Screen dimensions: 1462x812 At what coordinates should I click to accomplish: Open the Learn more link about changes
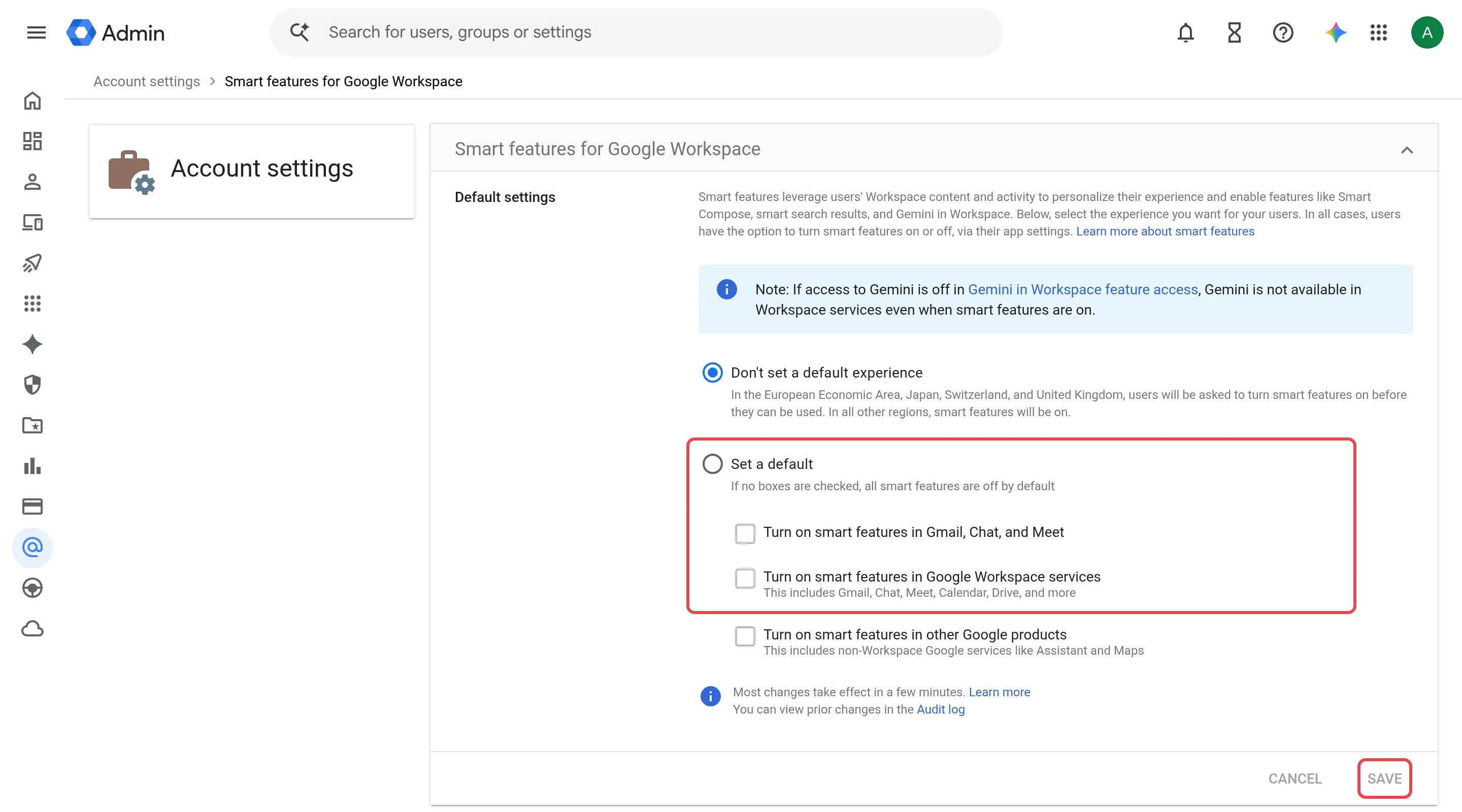click(x=999, y=692)
